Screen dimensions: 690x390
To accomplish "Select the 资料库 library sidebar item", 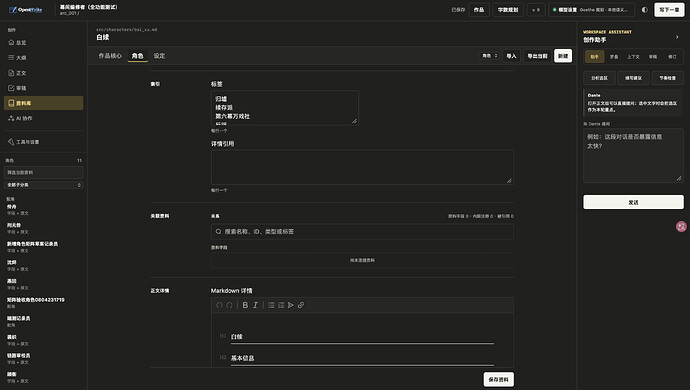I will point(43,103).
